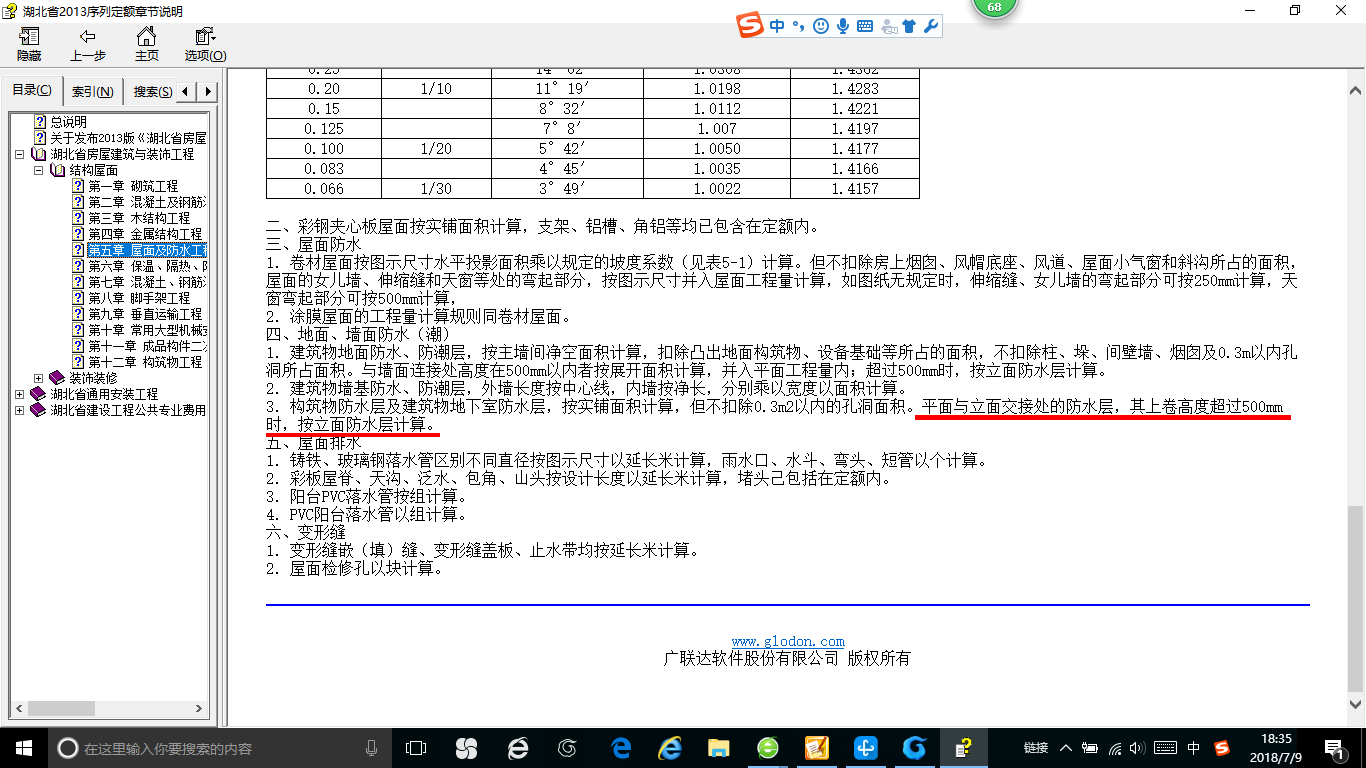The image size is (1366, 768).
Task: Show hidden system tray icons
Action: pyautogui.click(x=1066, y=748)
